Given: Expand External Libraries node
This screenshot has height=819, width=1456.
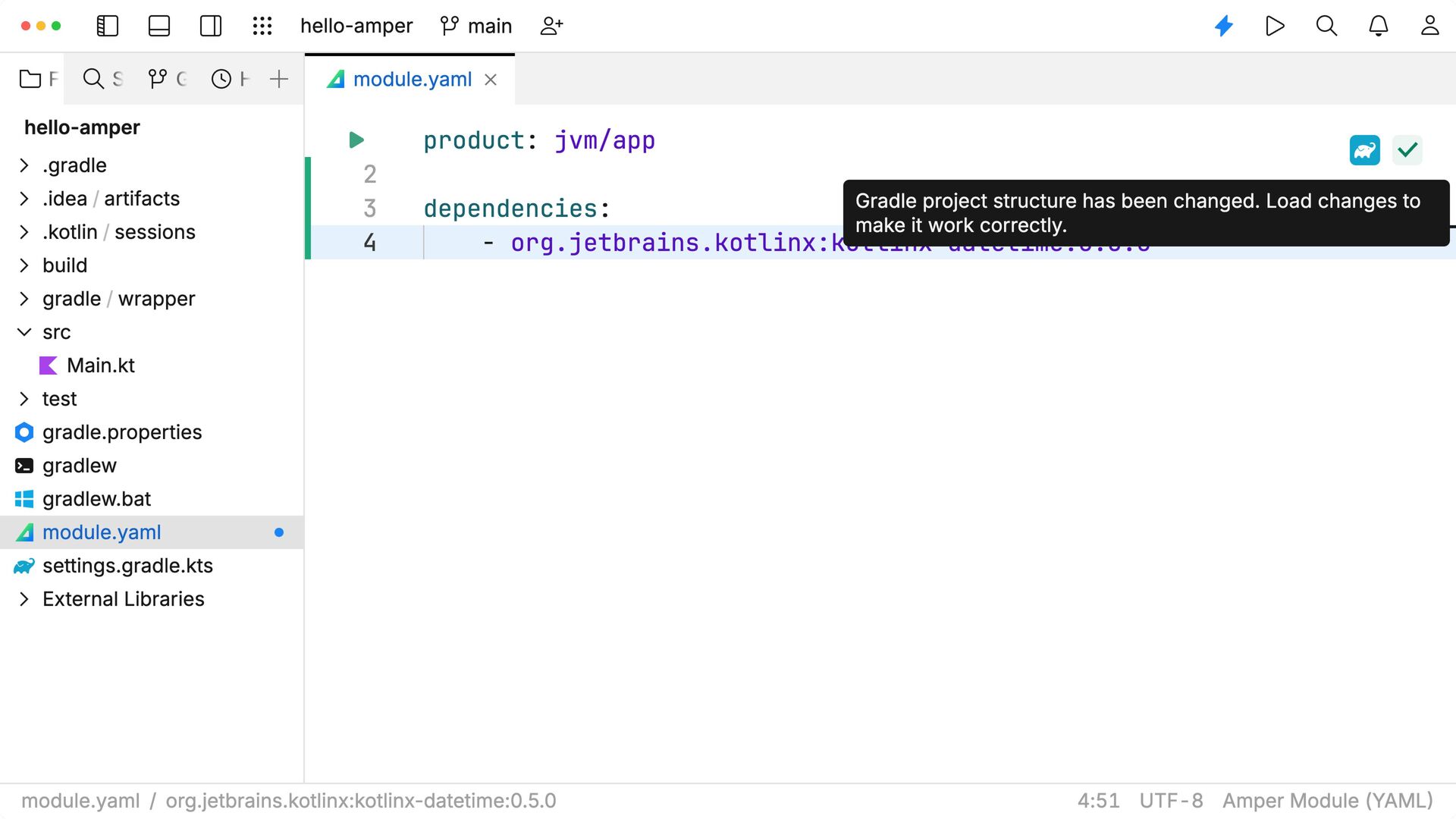Looking at the screenshot, I should [x=24, y=599].
